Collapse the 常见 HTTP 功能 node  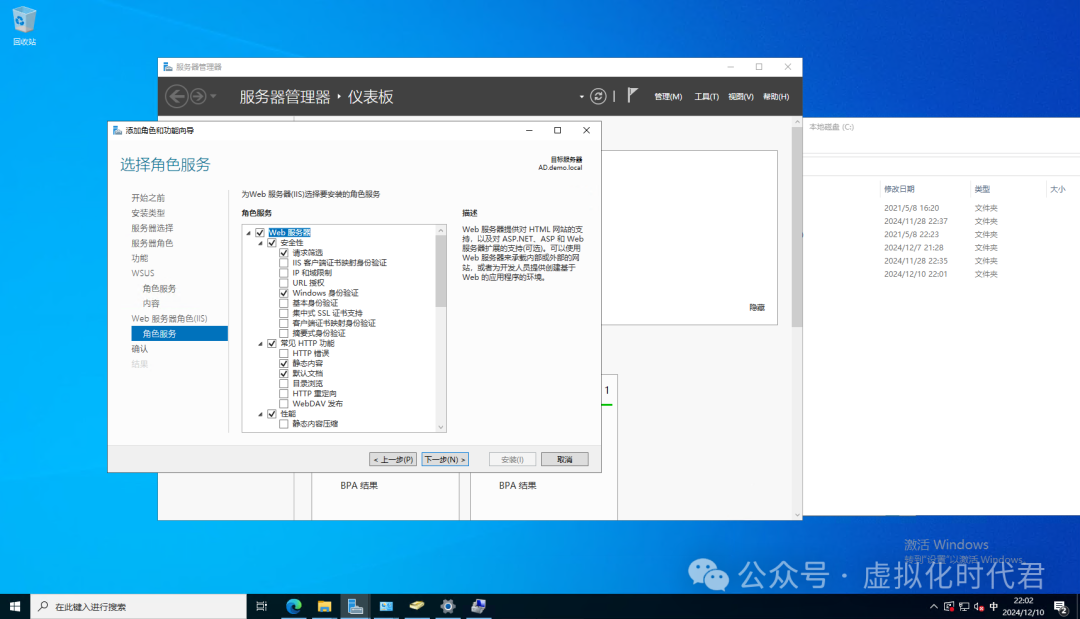(x=260, y=344)
